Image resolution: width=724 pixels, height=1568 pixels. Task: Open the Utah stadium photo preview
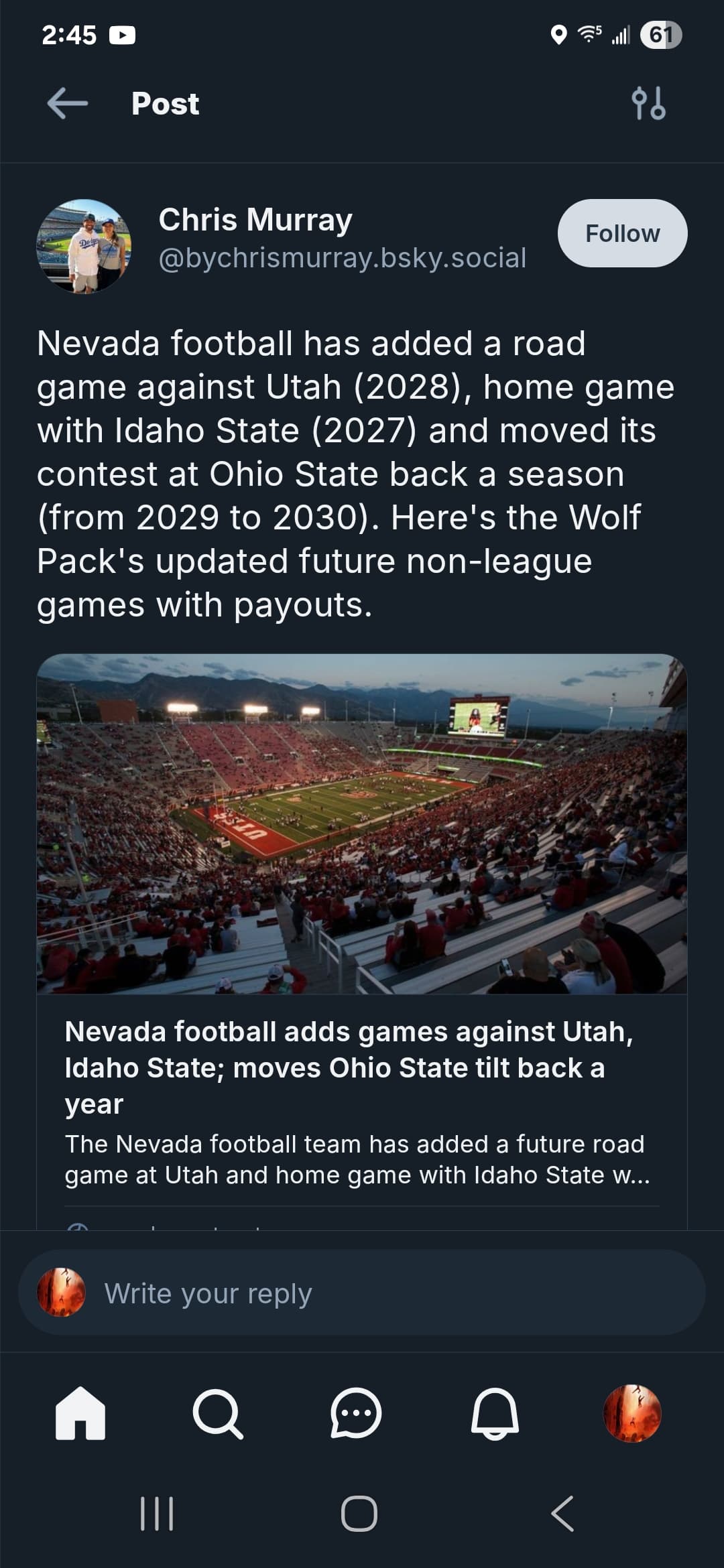(362, 824)
